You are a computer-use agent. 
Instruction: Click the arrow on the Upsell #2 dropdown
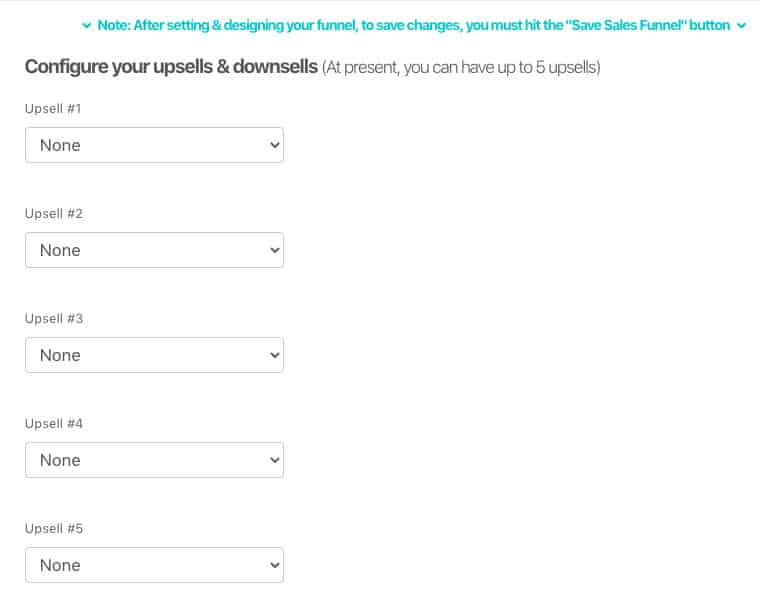click(275, 250)
